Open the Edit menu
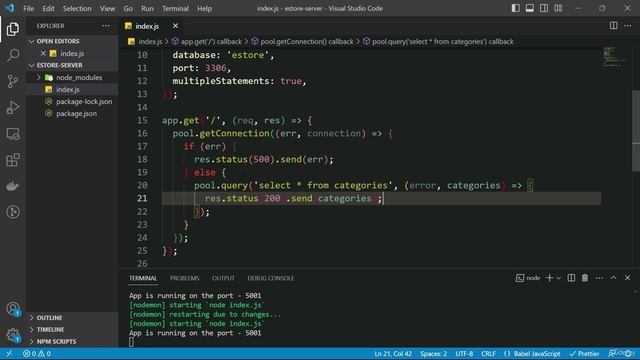This screenshot has width=640, height=360. point(48,8)
